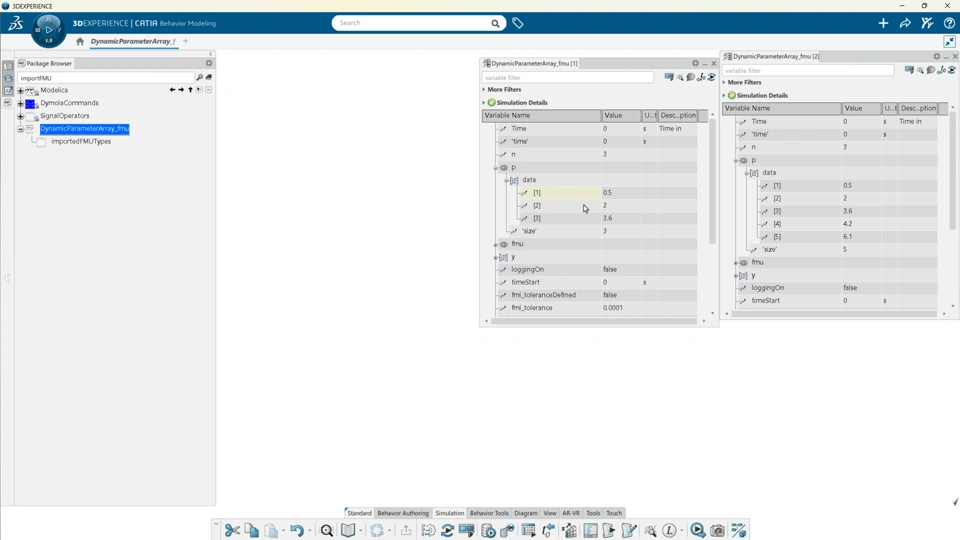Click the key search icon beside importFMU field
Screen dimensions: 960x540
(x=200, y=78)
